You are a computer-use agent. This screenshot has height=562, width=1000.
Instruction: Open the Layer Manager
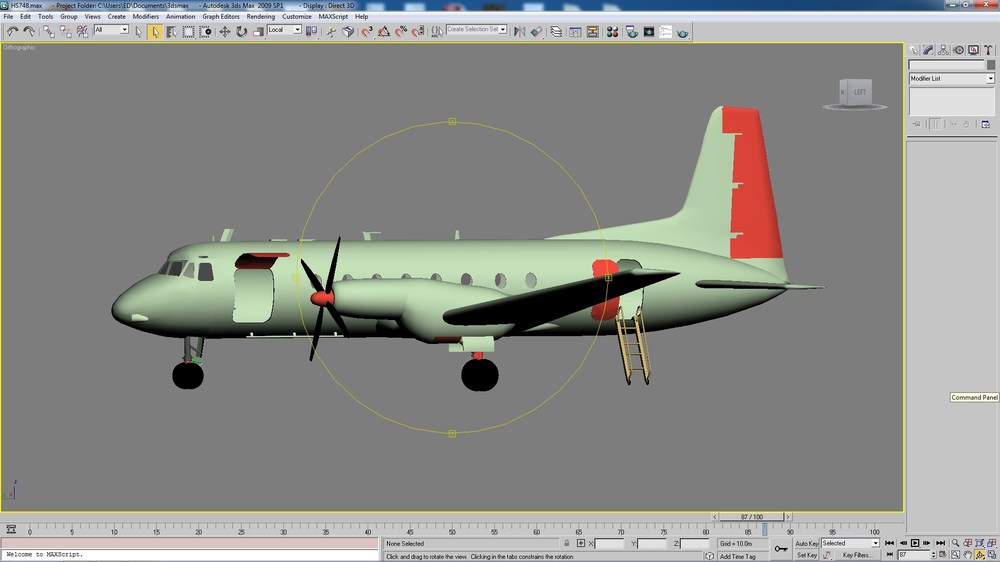coord(556,31)
